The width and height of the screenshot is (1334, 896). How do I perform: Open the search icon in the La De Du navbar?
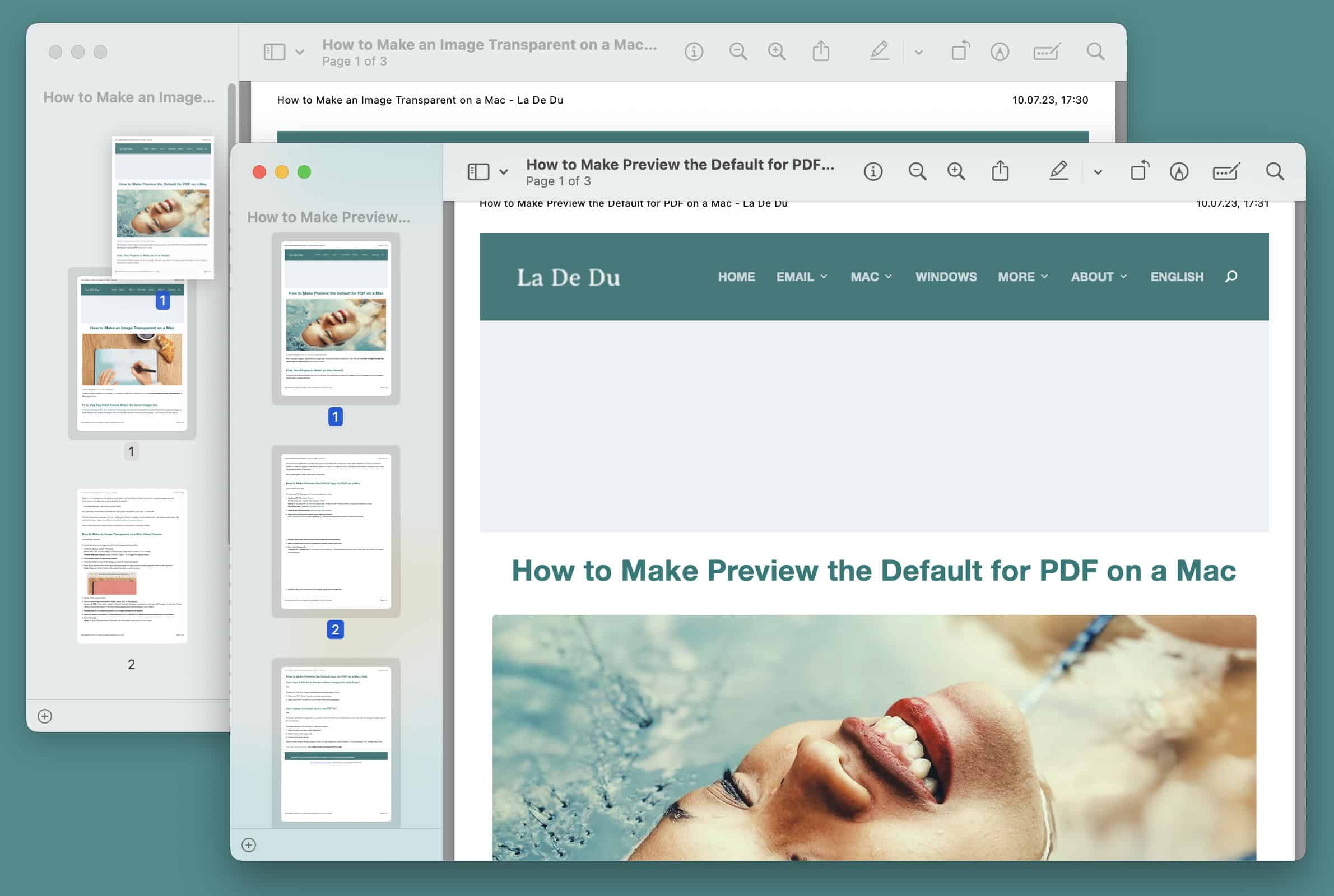(1230, 277)
